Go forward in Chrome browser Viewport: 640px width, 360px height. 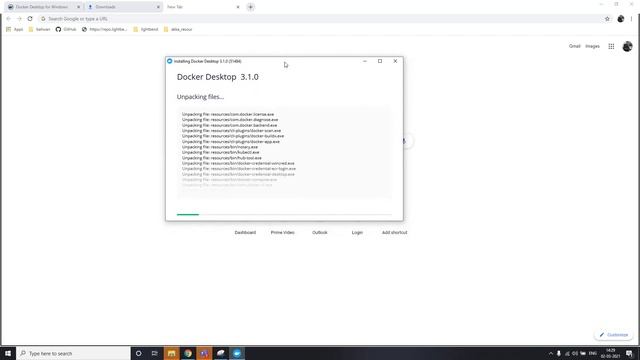pos(19,19)
